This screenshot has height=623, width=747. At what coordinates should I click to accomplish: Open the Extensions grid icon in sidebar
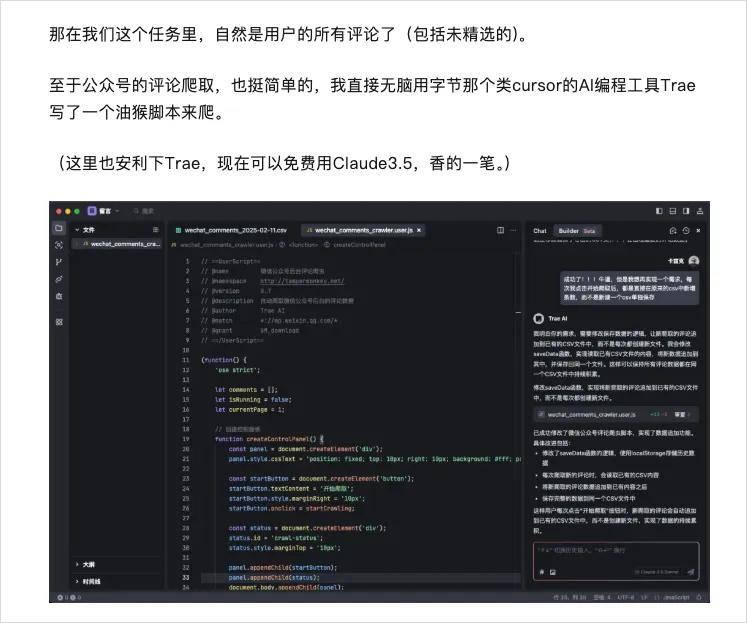(x=59, y=321)
